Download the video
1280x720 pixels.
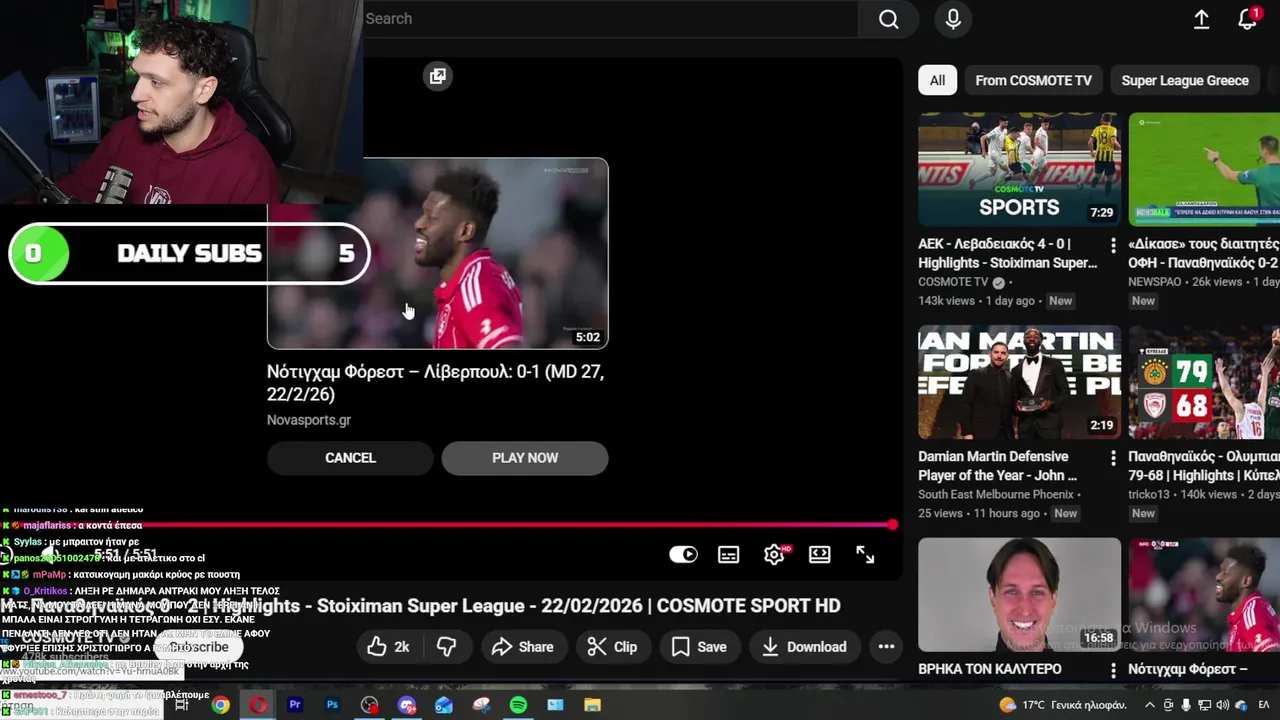click(803, 647)
